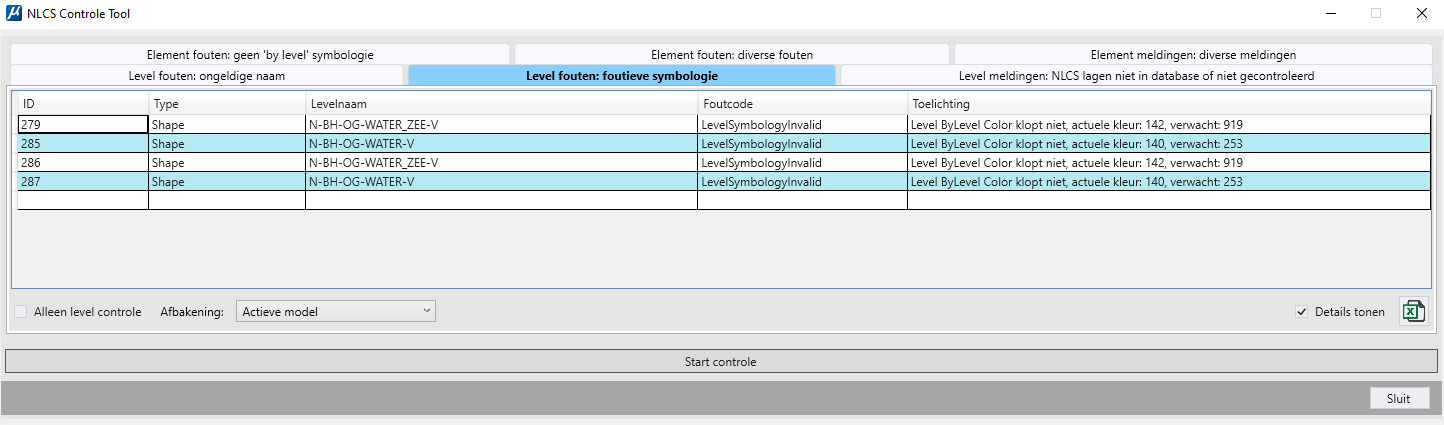This screenshot has width=1444, height=425.
Task: Export results with the Excel icon
Action: [1413, 312]
